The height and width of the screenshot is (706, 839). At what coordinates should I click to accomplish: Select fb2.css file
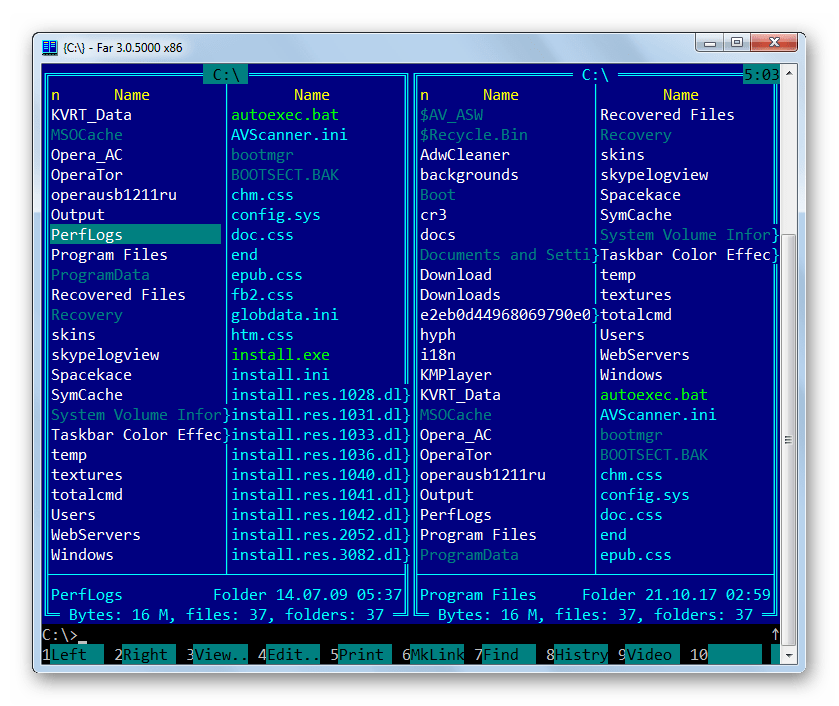point(262,294)
